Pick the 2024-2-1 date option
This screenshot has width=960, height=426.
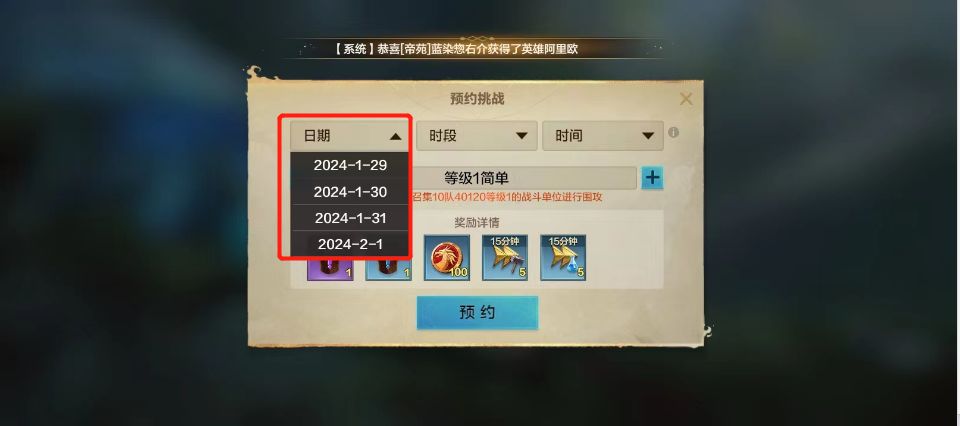click(x=350, y=244)
